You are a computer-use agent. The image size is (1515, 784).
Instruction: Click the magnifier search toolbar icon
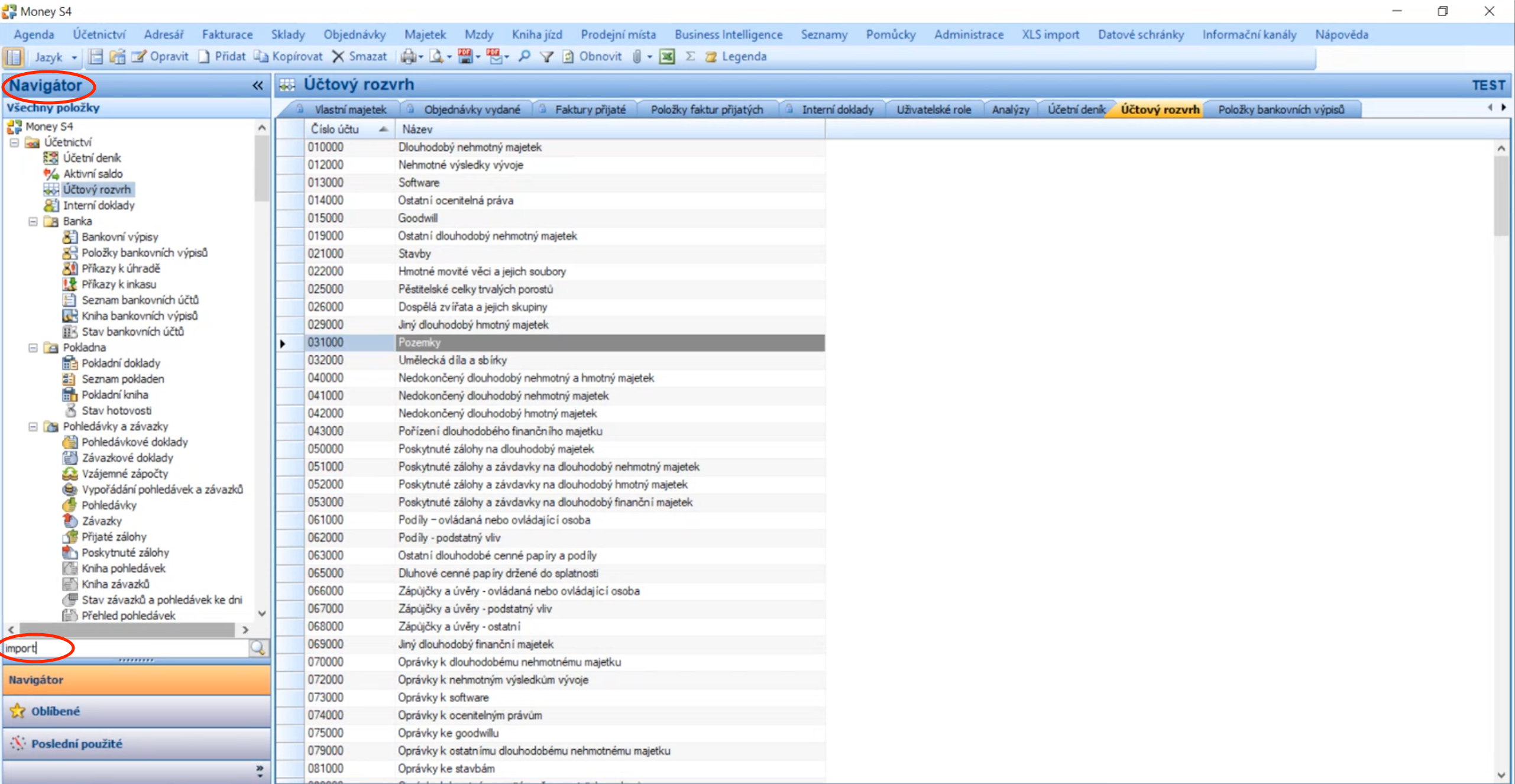point(524,57)
